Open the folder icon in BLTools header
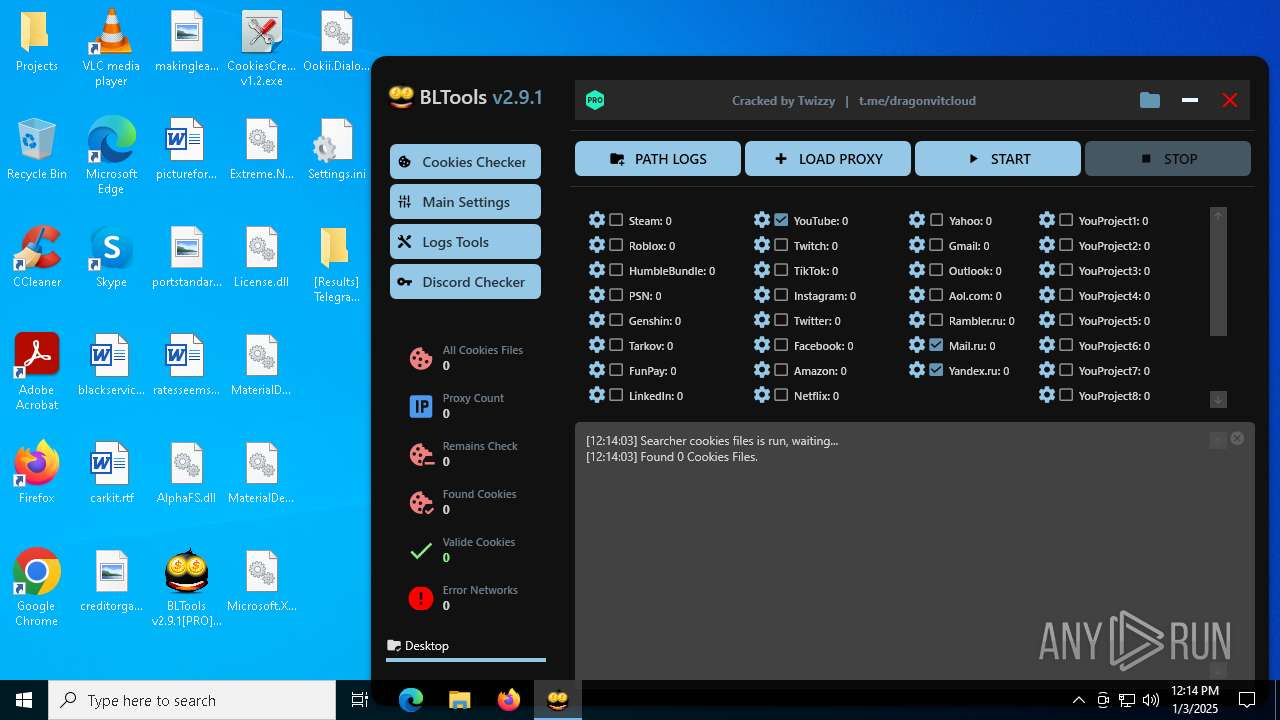Viewport: 1280px width, 720px height. [x=1150, y=100]
